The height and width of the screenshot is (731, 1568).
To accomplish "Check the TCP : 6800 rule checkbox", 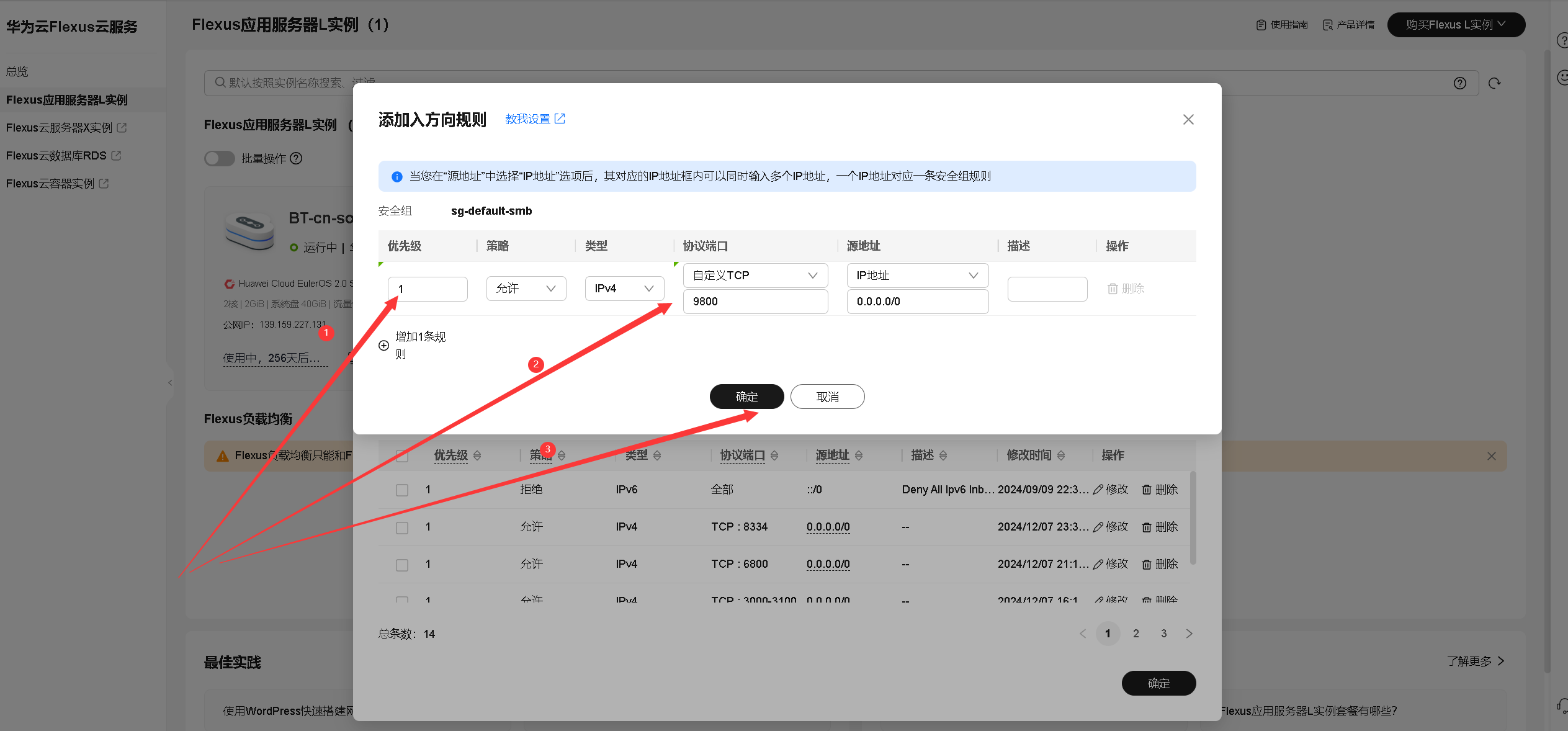I will pos(402,565).
